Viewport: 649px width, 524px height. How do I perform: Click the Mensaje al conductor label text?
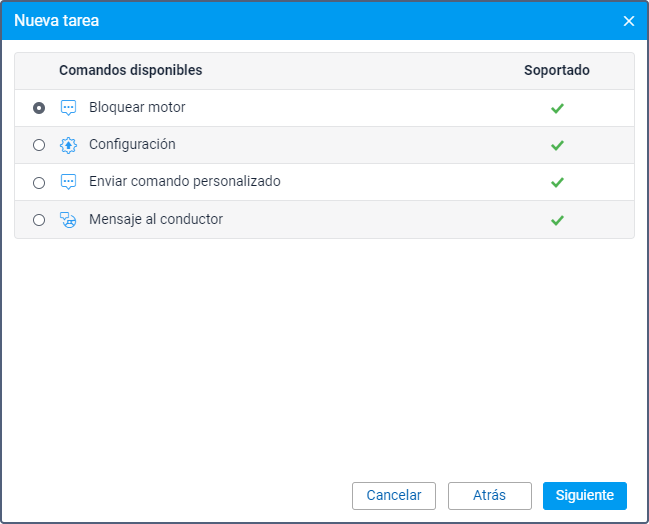pyautogui.click(x=156, y=219)
